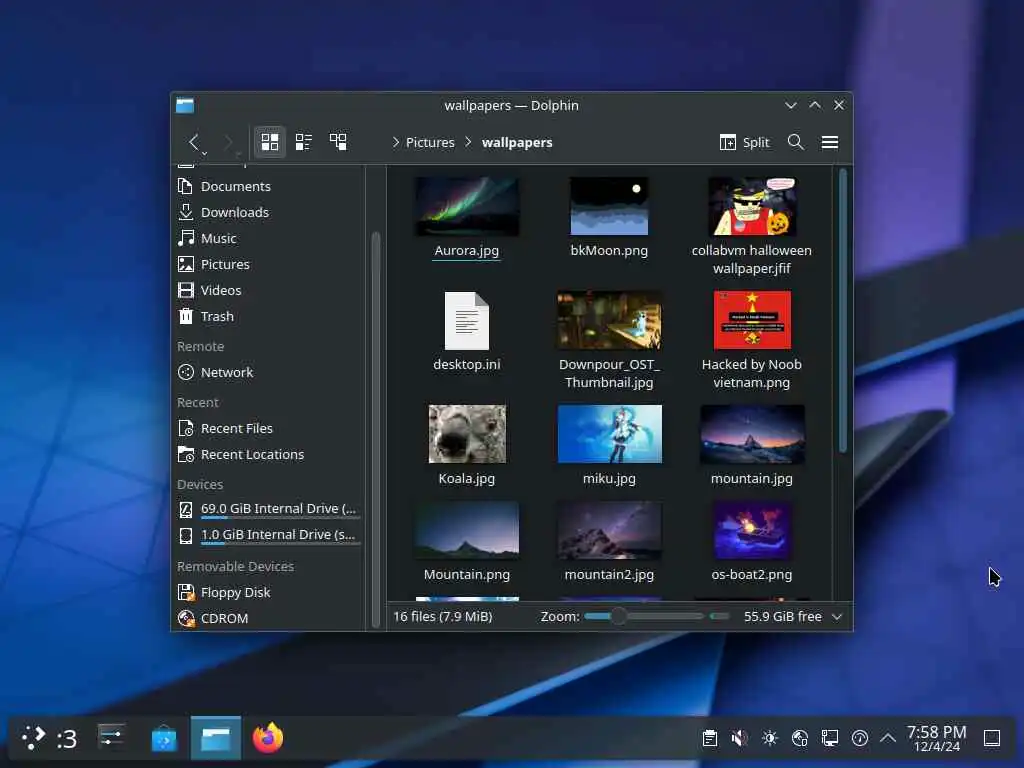1024x768 pixels.
Task: Click the CDROM disc icon
Action: tap(186, 618)
